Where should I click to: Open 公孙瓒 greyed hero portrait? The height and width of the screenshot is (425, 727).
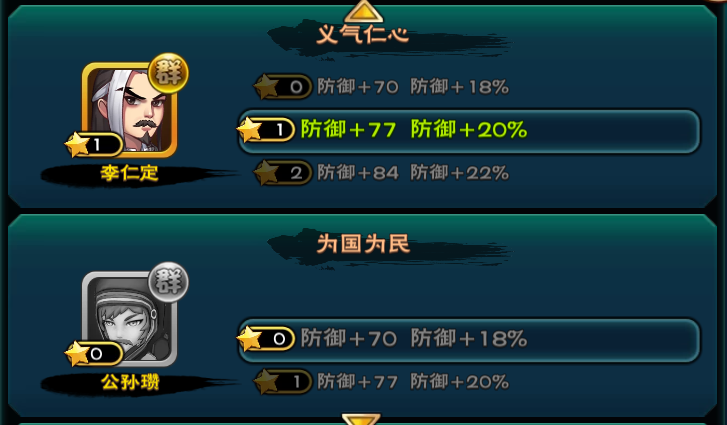(x=129, y=319)
